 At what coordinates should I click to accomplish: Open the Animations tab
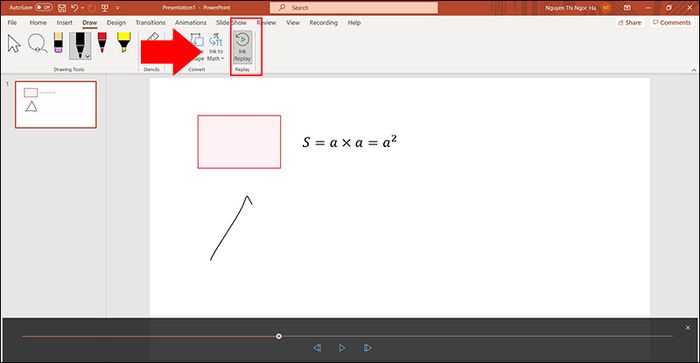pos(191,22)
